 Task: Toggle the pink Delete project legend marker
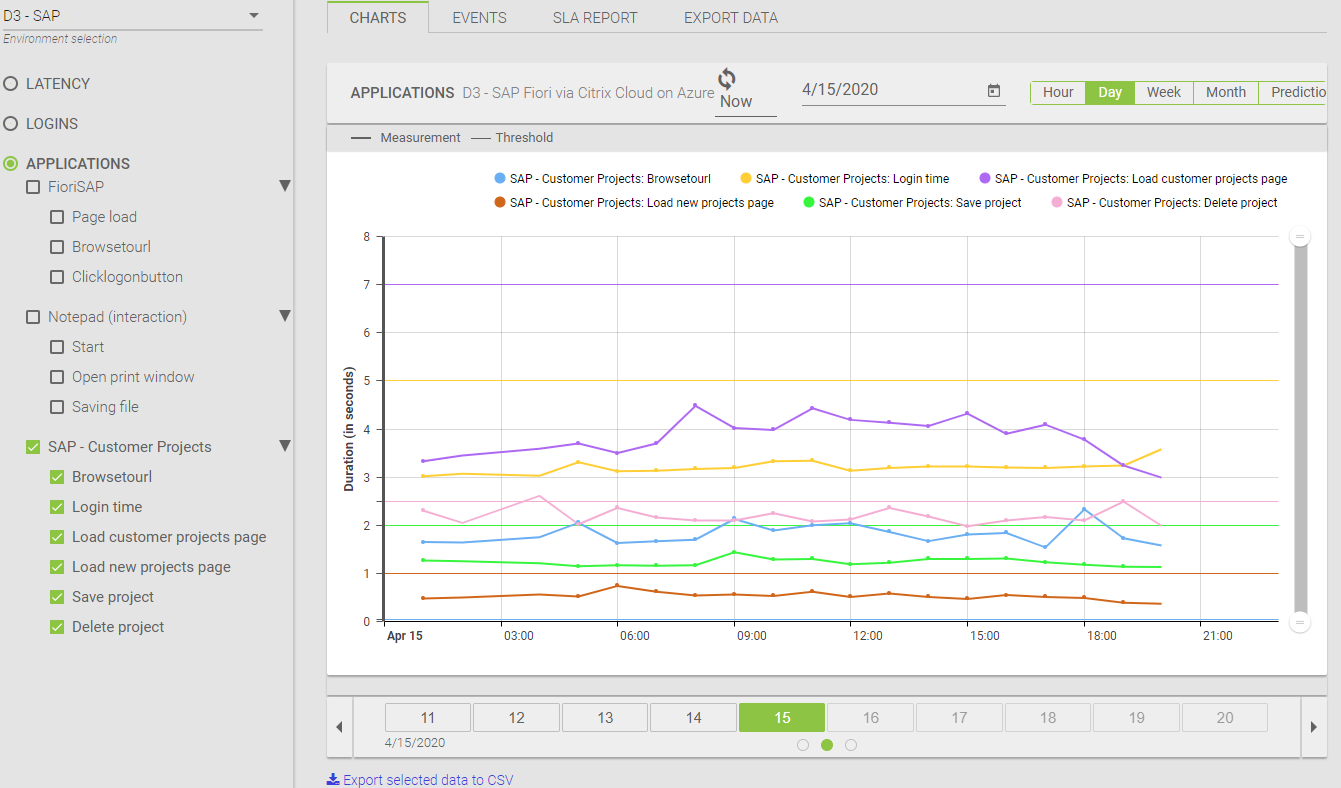1057,202
